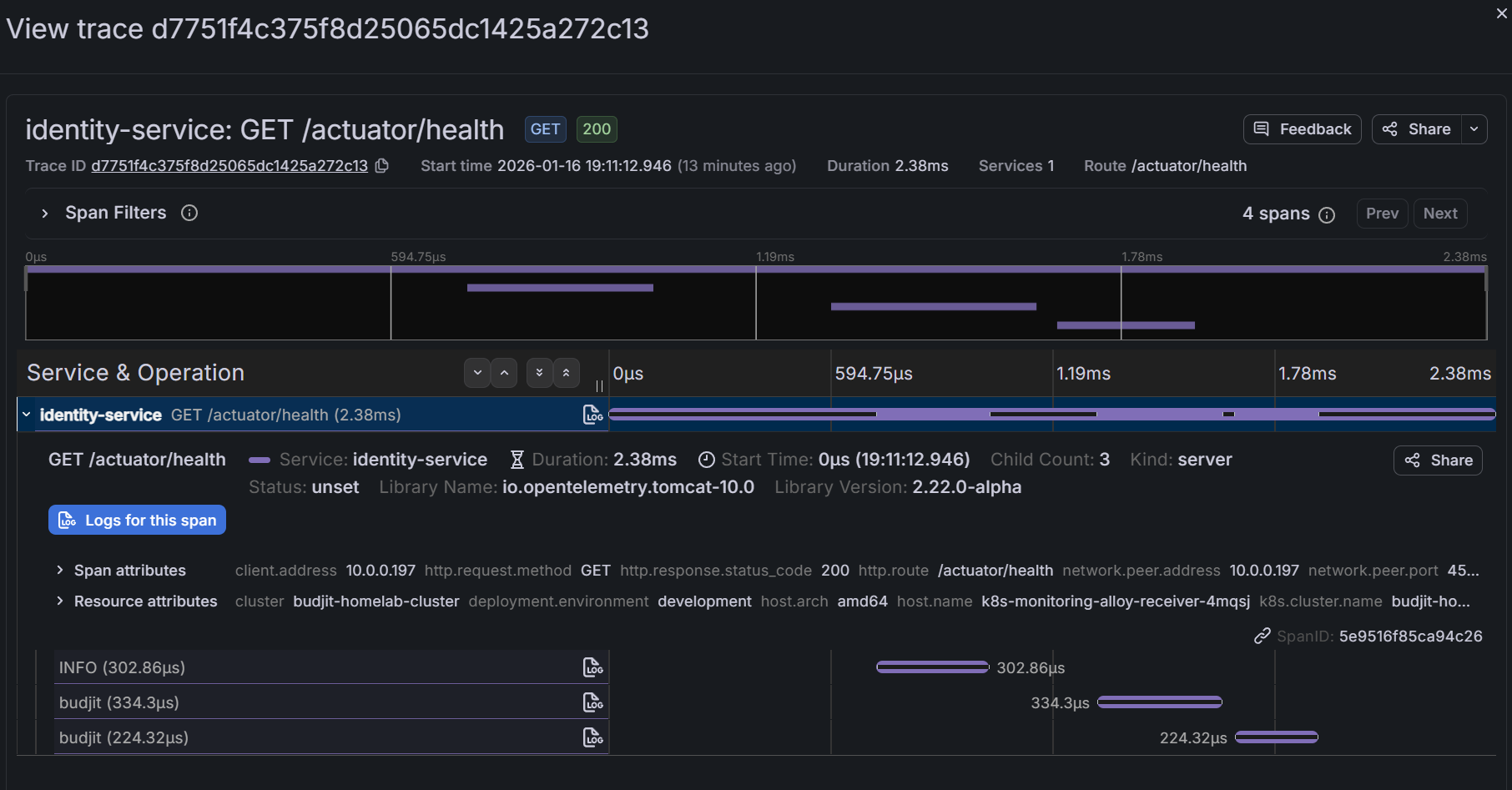The height and width of the screenshot is (790, 1512).
Task: Open logs icon for budjit 334.3µs span
Action: (592, 702)
